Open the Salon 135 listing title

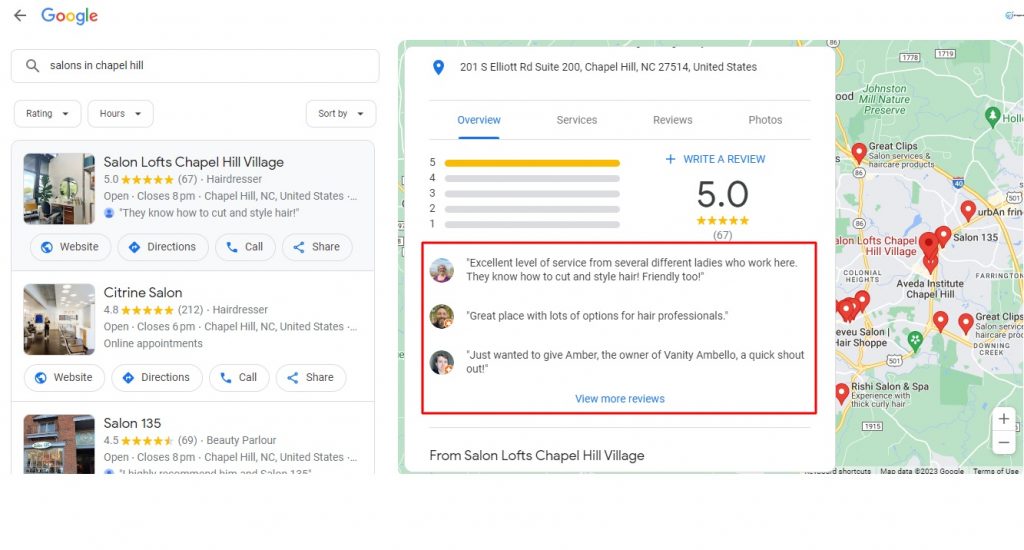click(132, 423)
